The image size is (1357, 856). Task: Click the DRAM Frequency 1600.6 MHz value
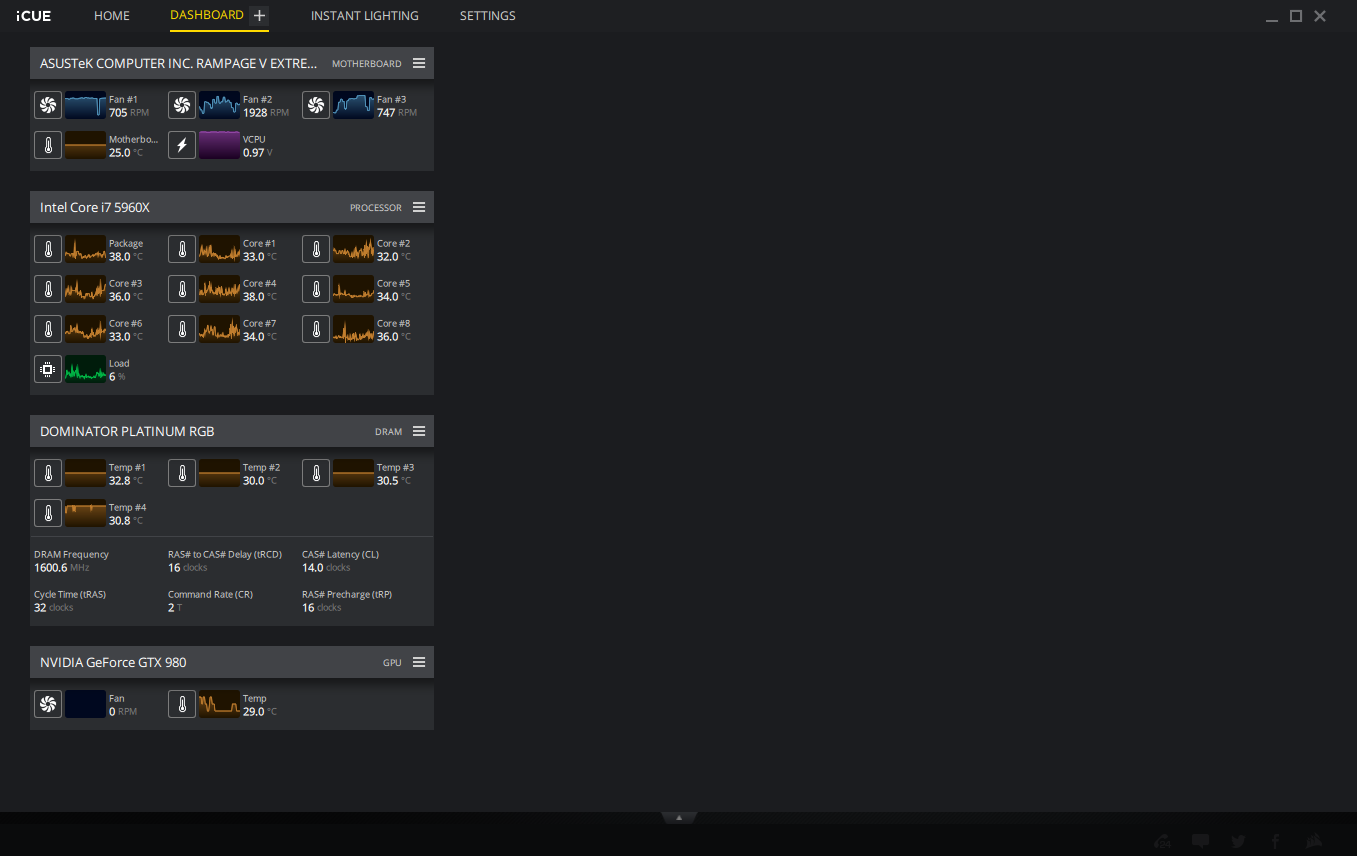click(62, 568)
